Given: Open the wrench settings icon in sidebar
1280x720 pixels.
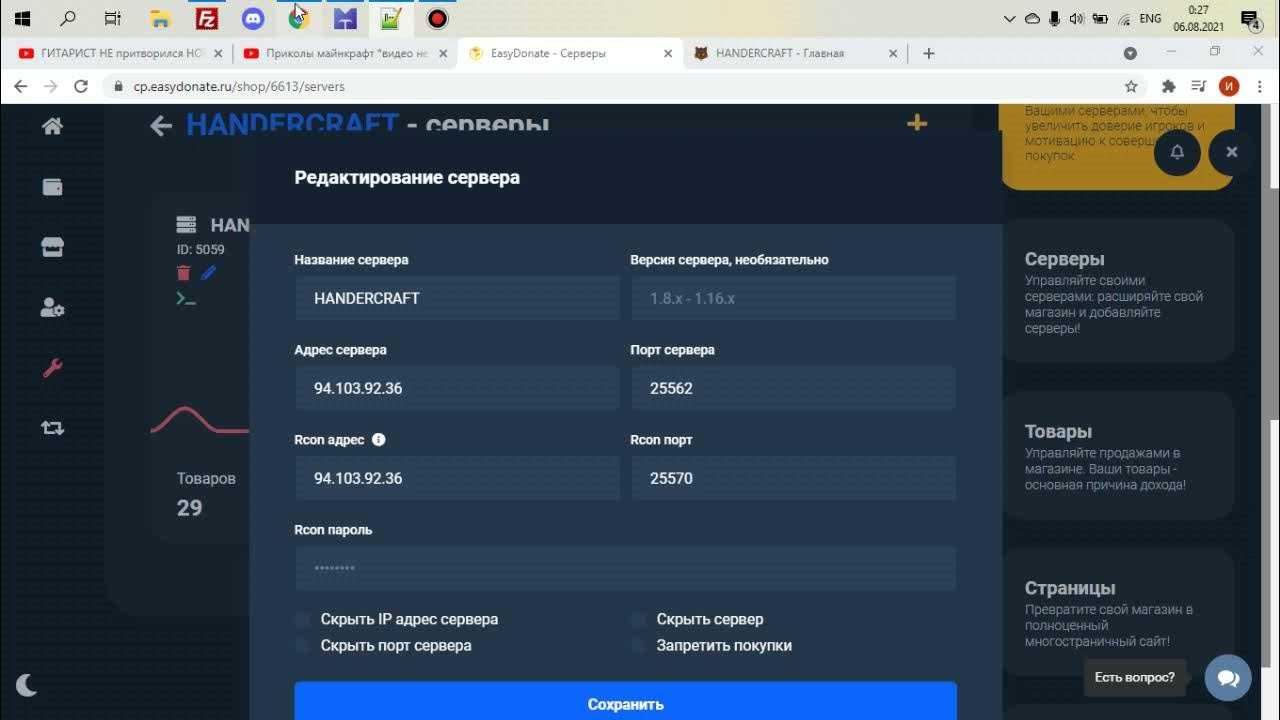Looking at the screenshot, I should point(52,368).
